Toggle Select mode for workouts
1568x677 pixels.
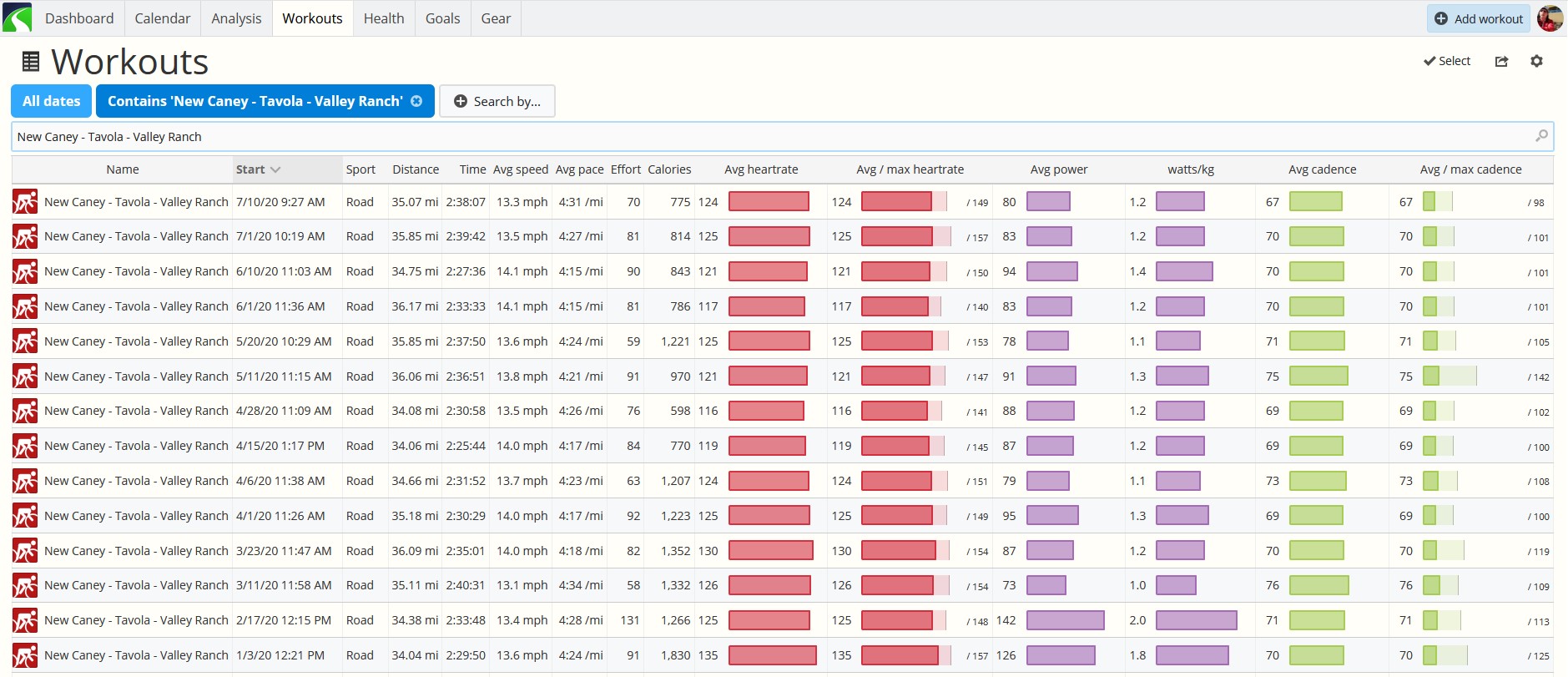click(x=1447, y=61)
